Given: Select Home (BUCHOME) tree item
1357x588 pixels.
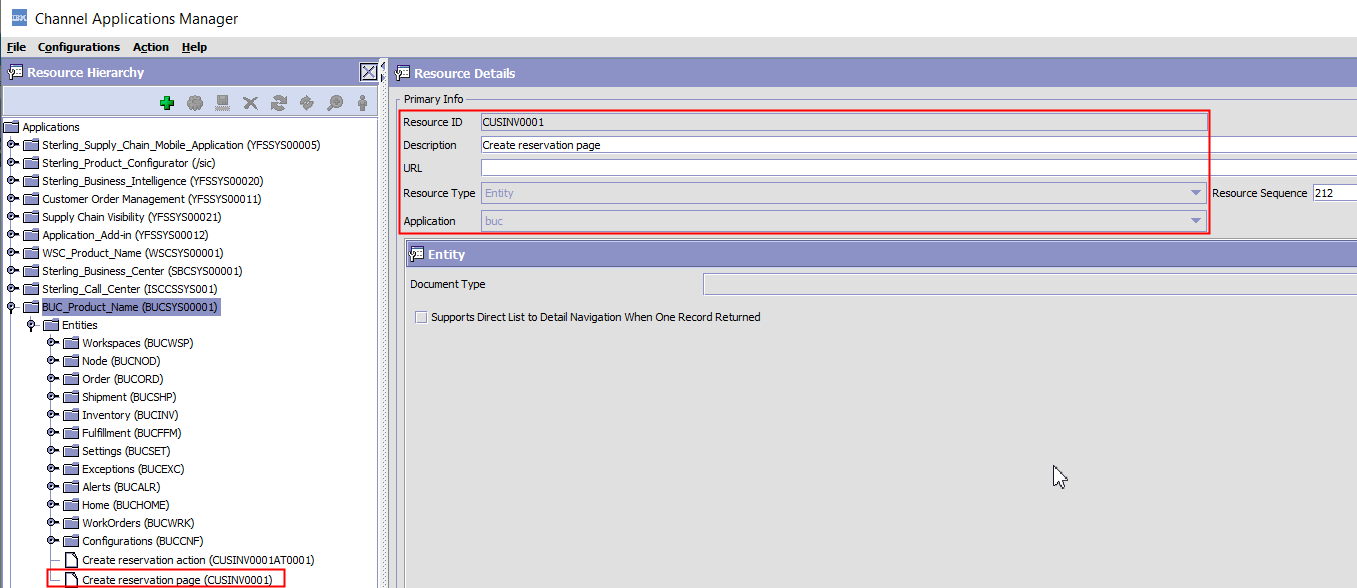Looking at the screenshot, I should coord(126,505).
